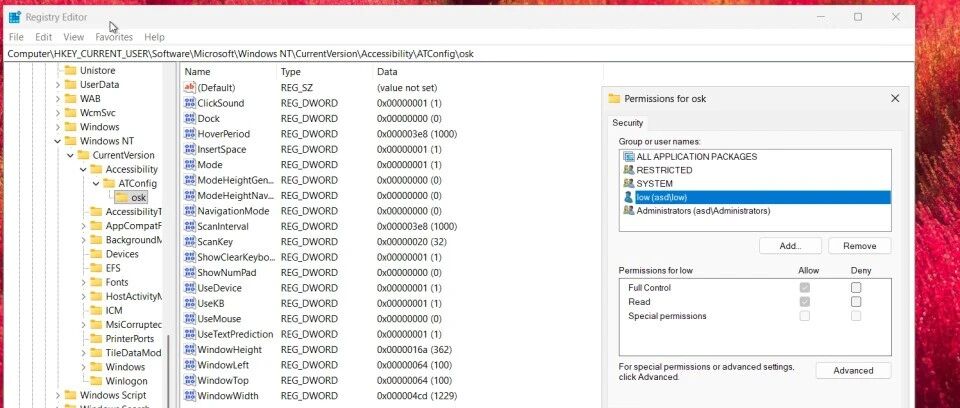This screenshot has width=960, height=408.
Task: Expand the Windows Script tree node
Action: click(x=58, y=395)
